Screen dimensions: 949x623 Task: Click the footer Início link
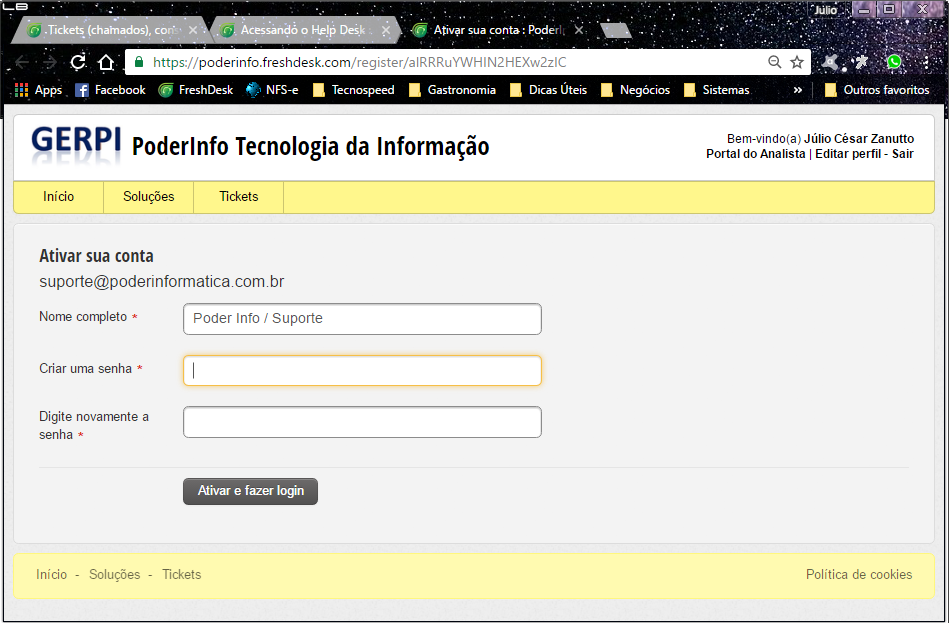[x=51, y=575]
